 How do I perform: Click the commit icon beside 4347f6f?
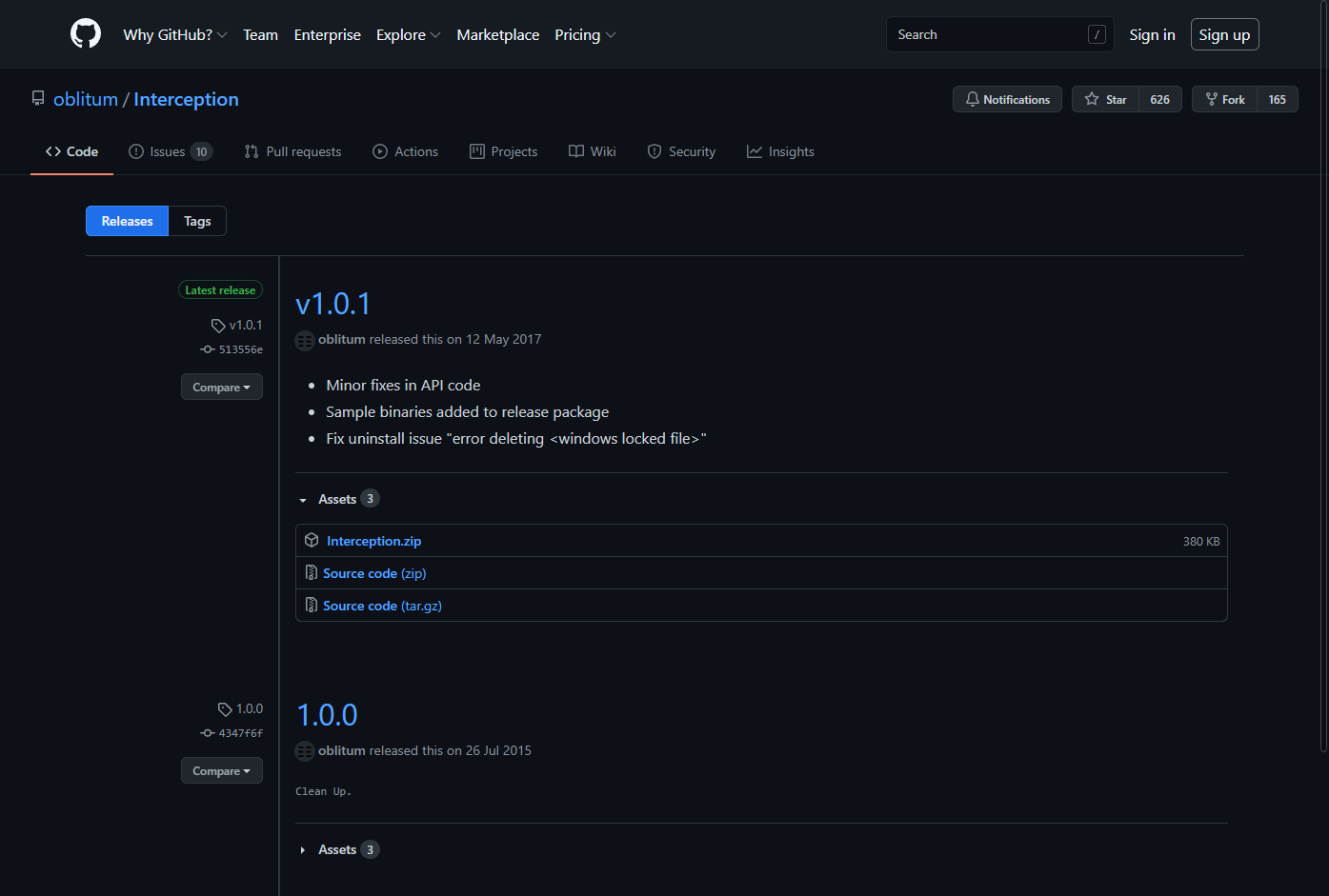coord(208,733)
